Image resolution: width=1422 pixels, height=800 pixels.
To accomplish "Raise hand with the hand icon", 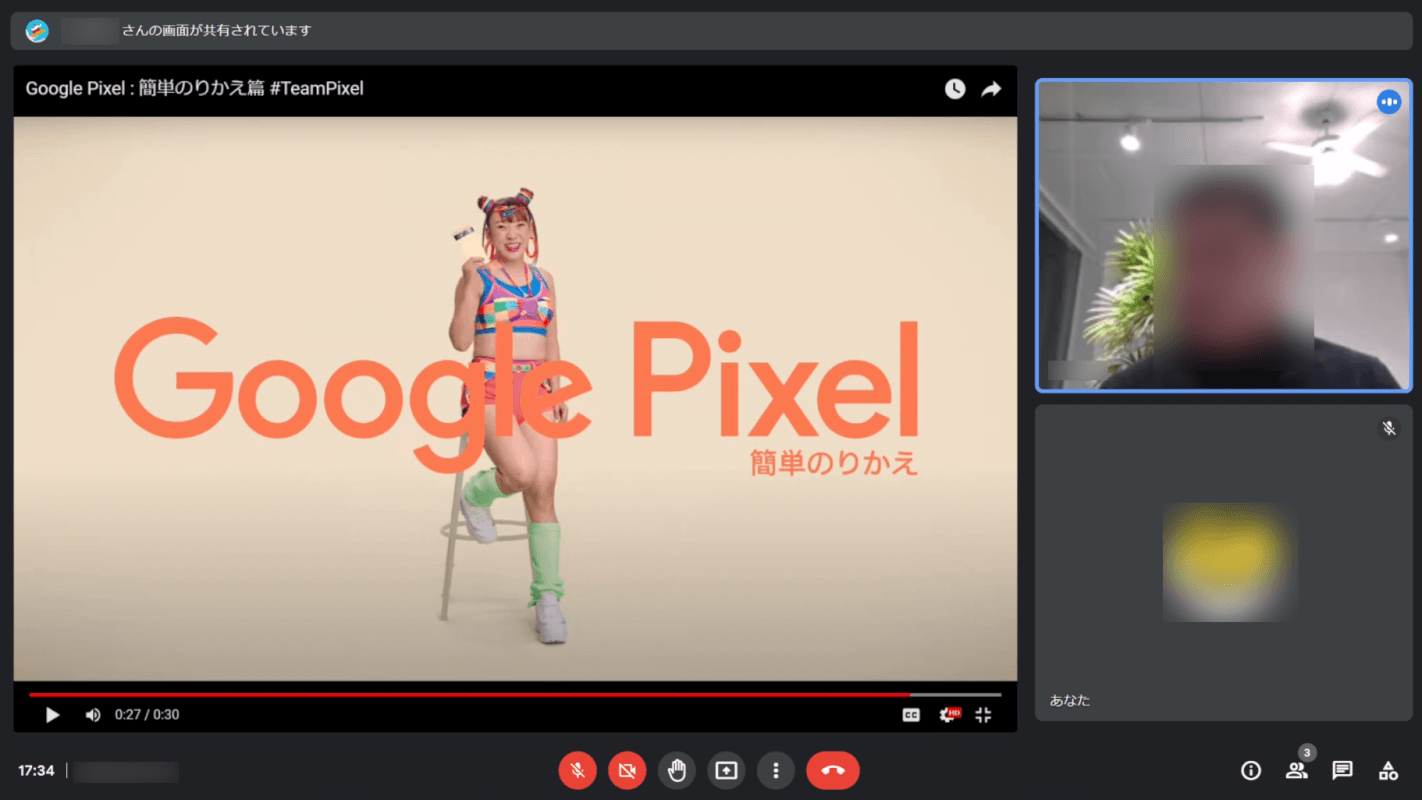I will click(677, 770).
